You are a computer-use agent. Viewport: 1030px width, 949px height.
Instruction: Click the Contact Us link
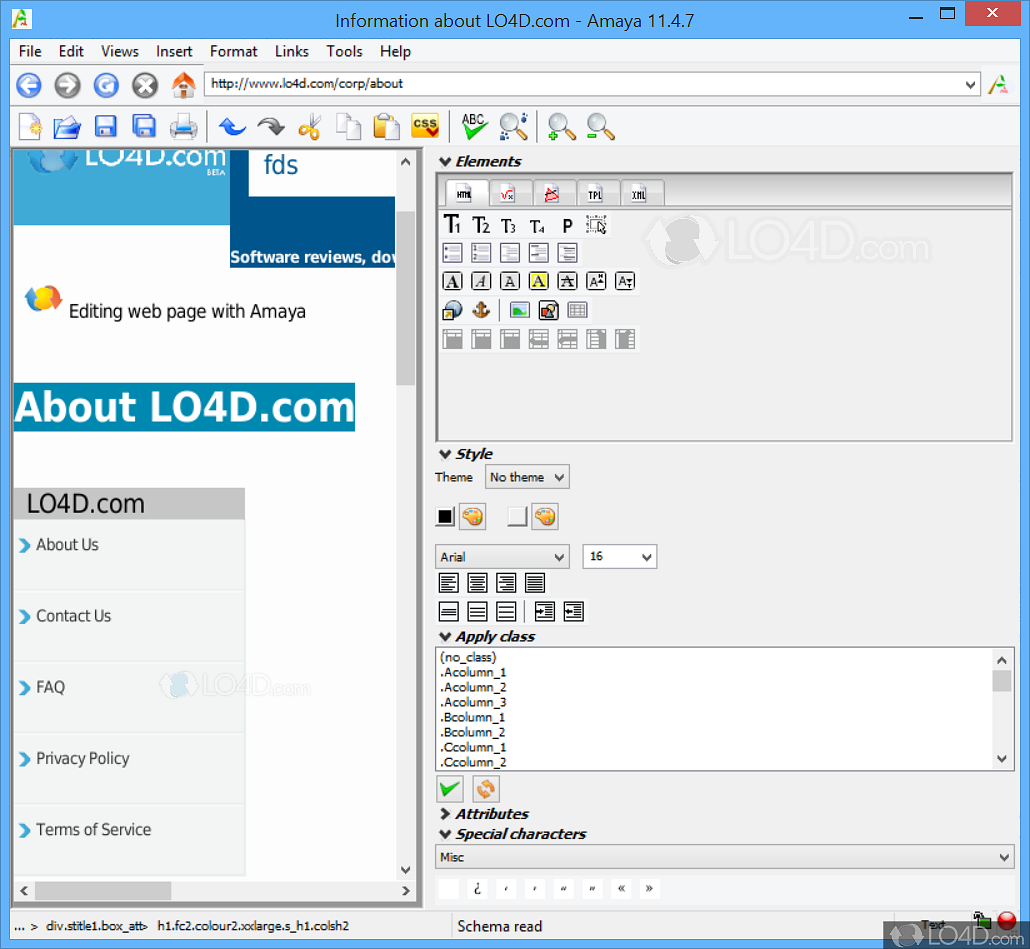point(73,616)
